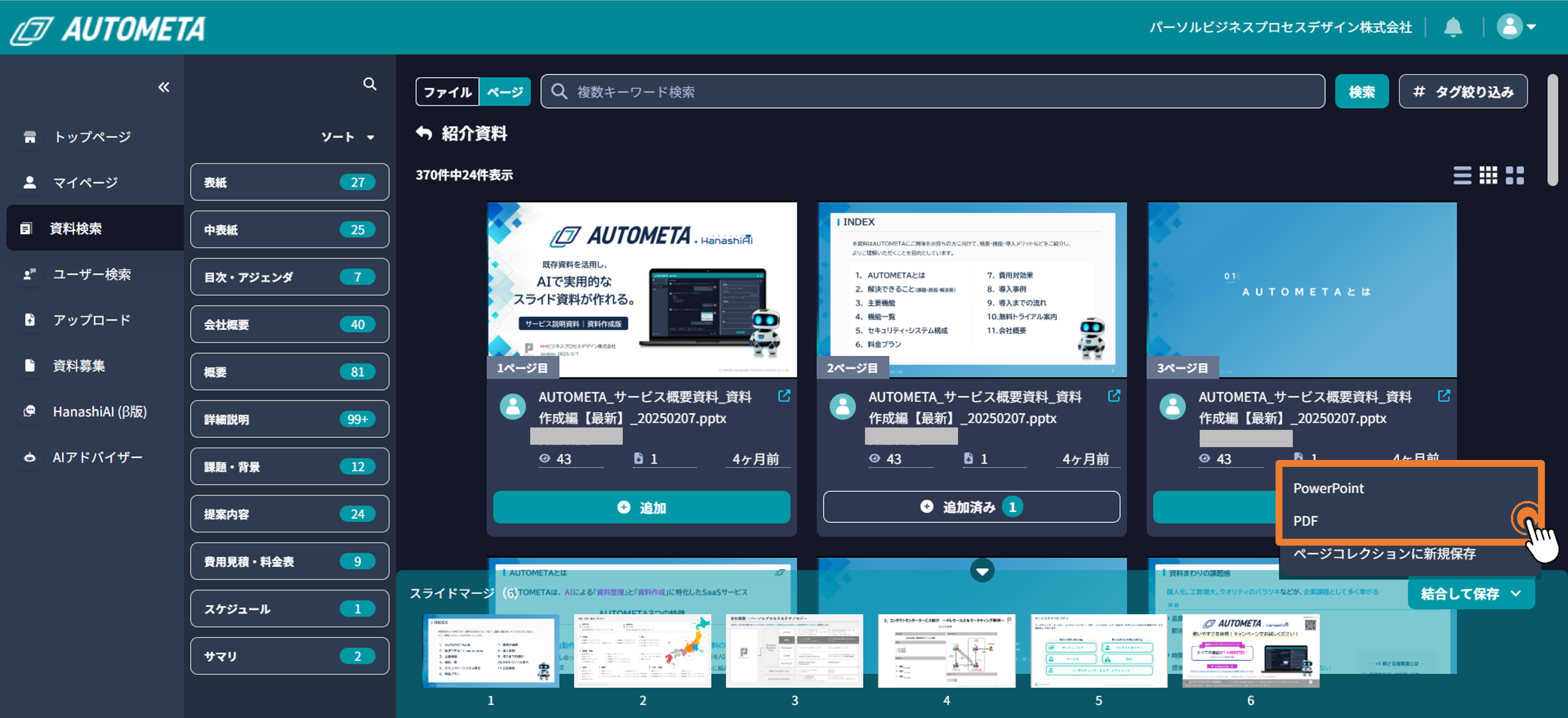Viewport: 1568px width, 718px height.
Task: Select ページコレクションに新規保存 option
Action: click(x=1384, y=554)
